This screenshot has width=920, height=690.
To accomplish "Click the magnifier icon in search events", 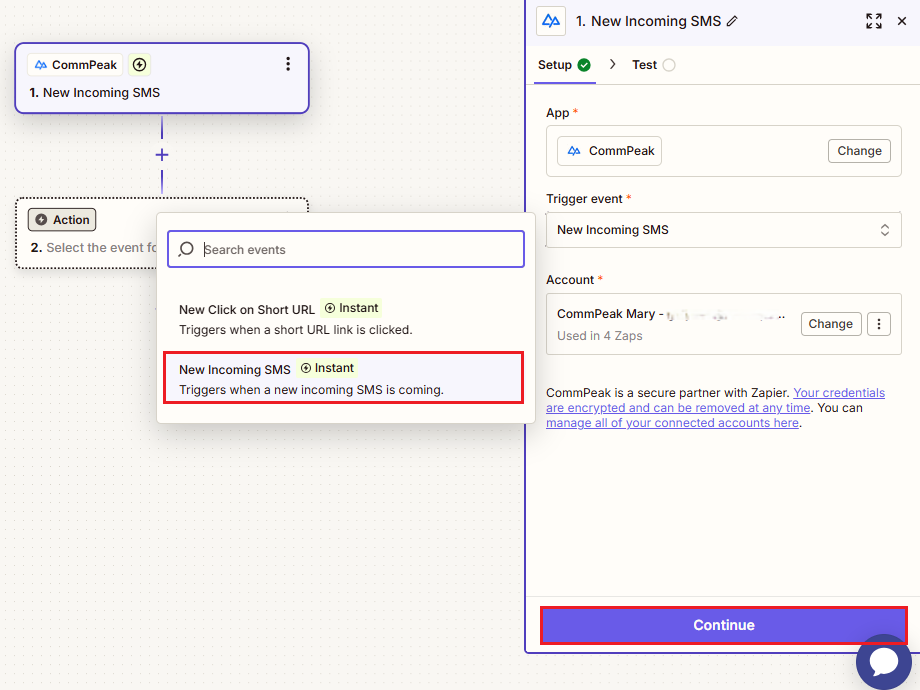I will tap(186, 249).
